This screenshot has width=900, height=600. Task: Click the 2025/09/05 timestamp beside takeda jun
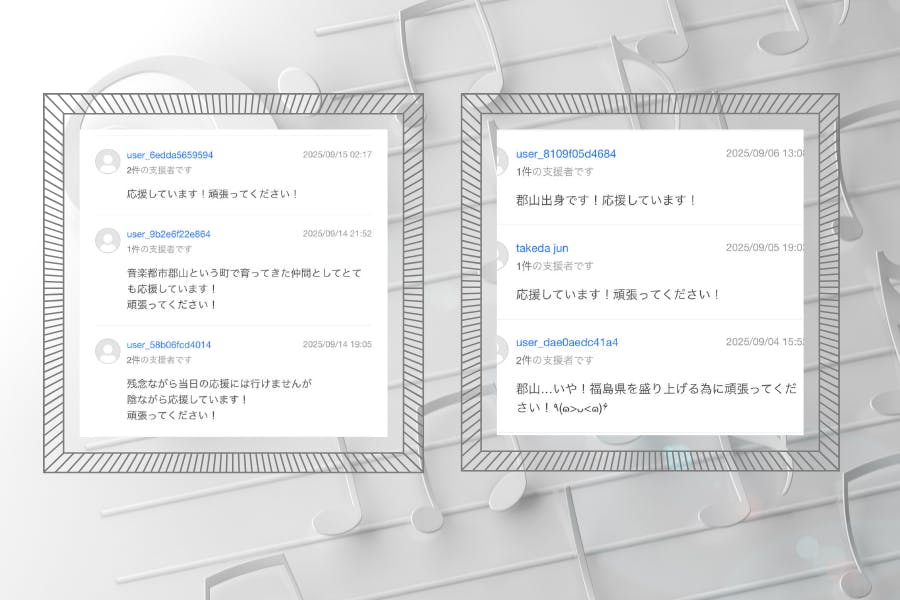click(x=764, y=248)
